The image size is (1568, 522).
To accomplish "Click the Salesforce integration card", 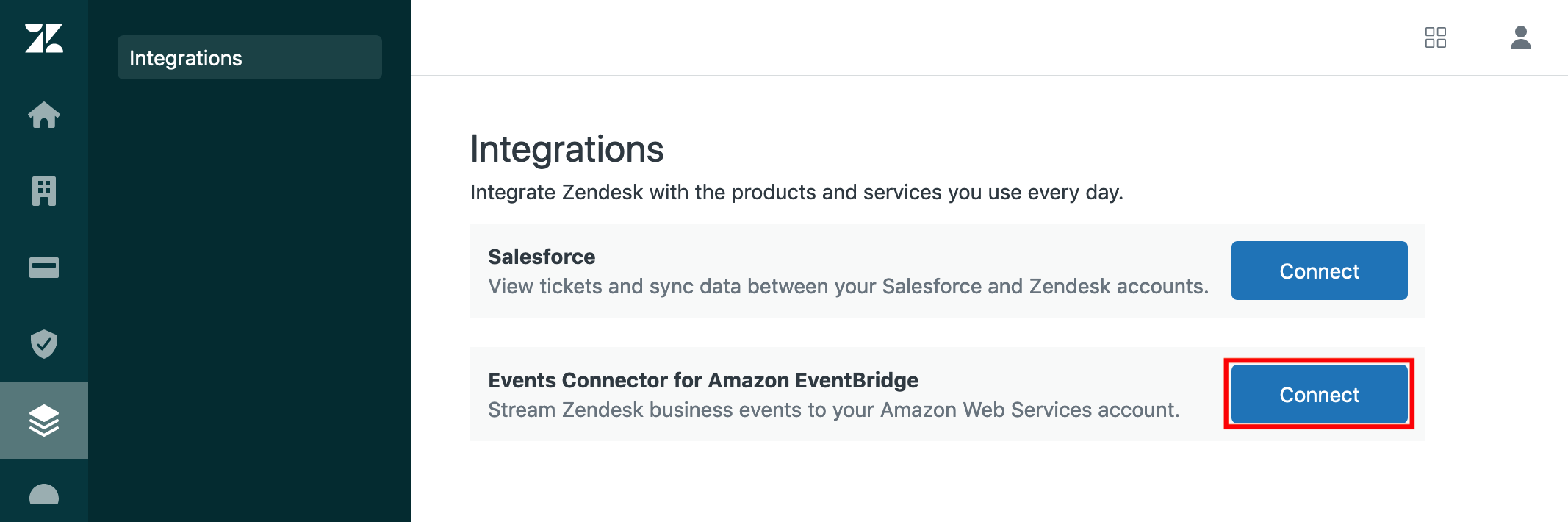I will tap(946, 271).
